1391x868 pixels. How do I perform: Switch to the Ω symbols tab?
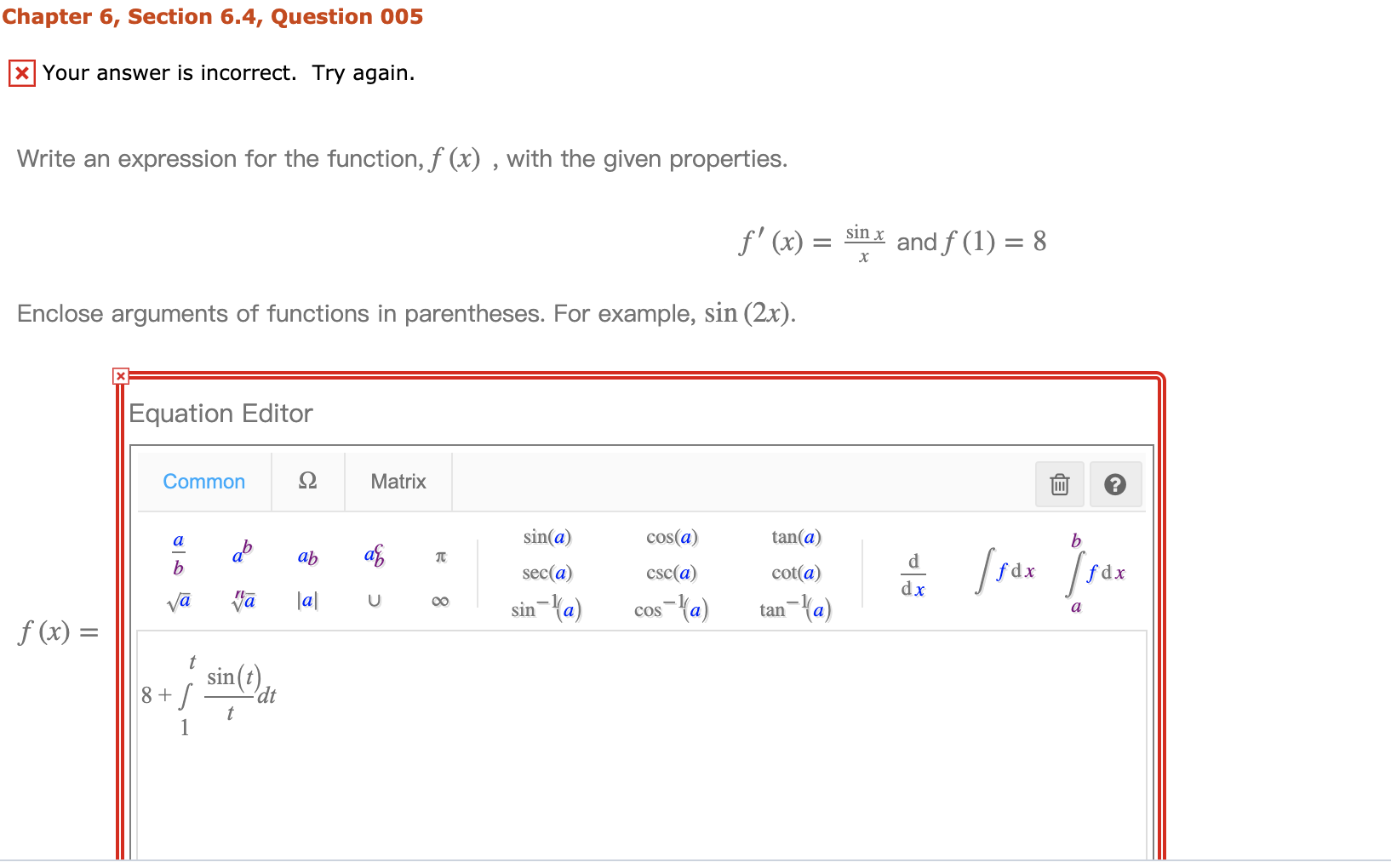pyautogui.click(x=307, y=482)
